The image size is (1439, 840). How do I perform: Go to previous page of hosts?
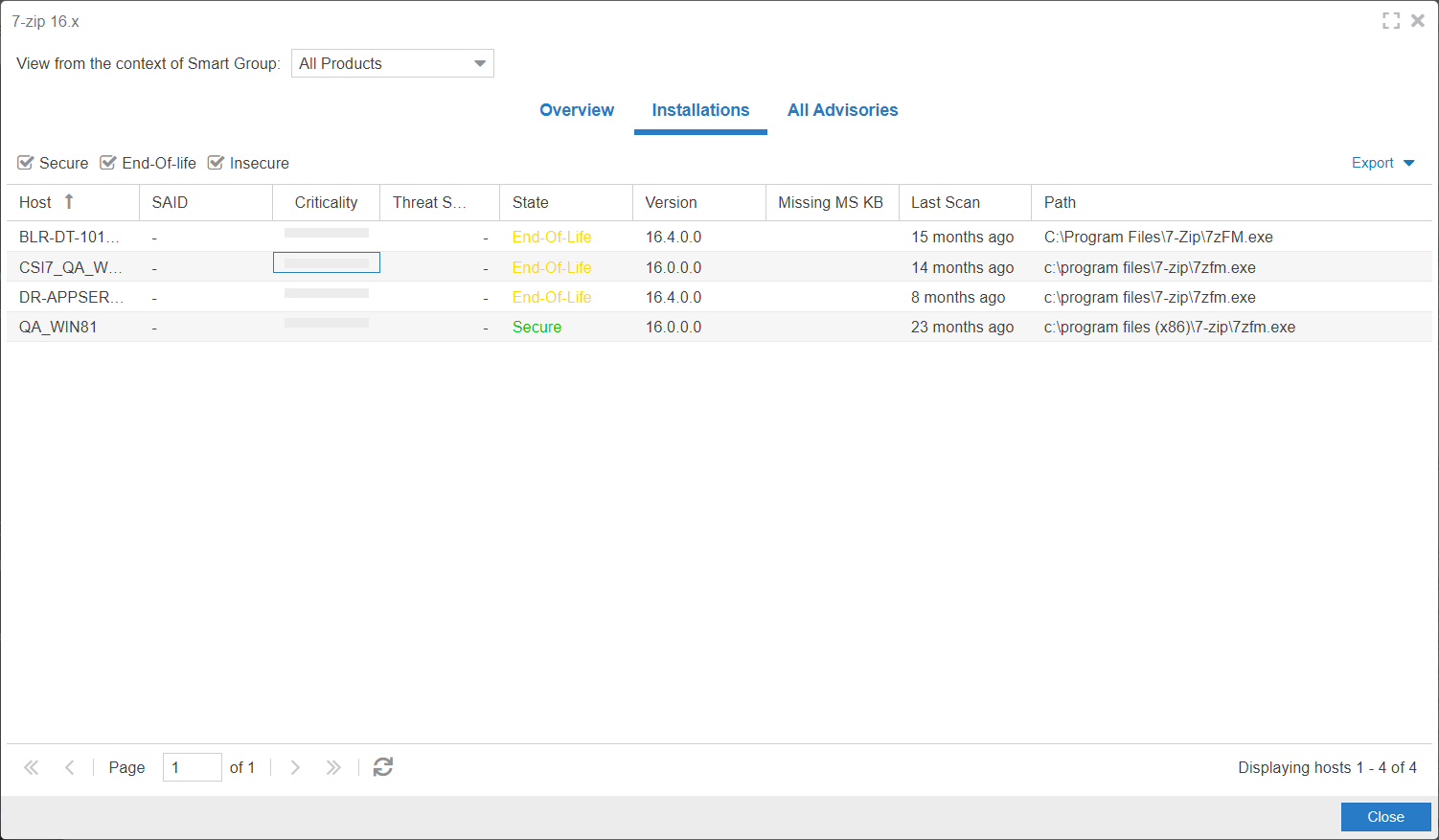tap(70, 767)
